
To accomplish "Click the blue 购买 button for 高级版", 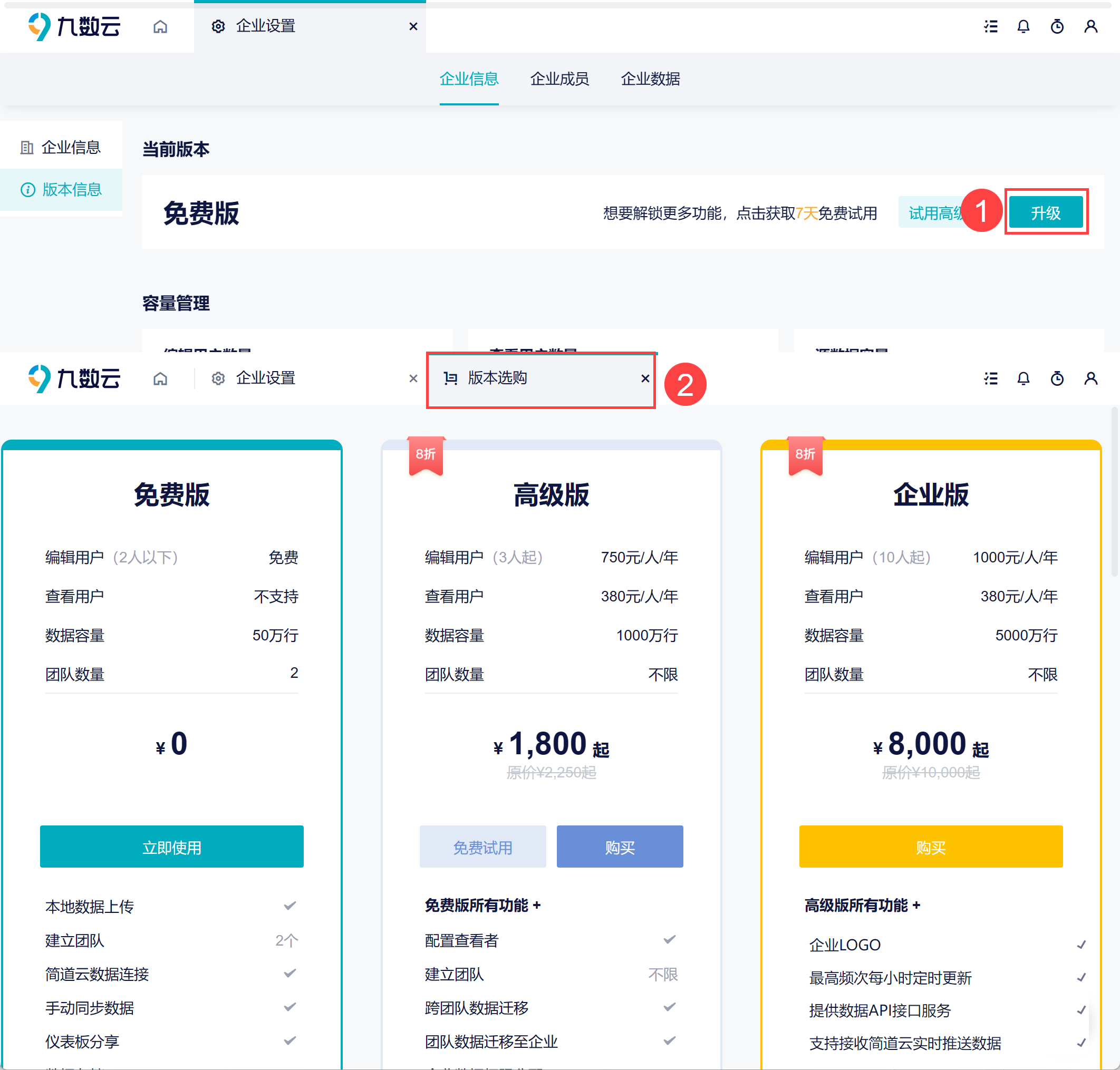I will pos(620,847).
